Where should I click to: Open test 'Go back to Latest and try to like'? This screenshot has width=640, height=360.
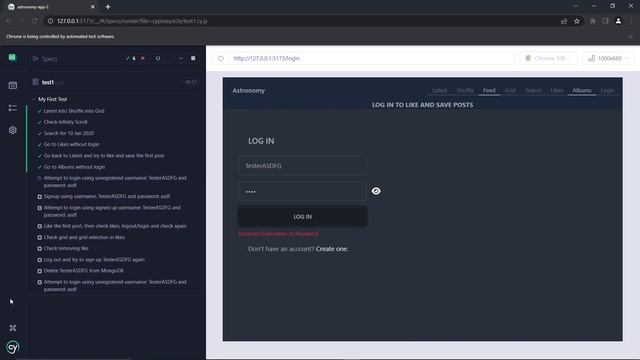pos(104,156)
